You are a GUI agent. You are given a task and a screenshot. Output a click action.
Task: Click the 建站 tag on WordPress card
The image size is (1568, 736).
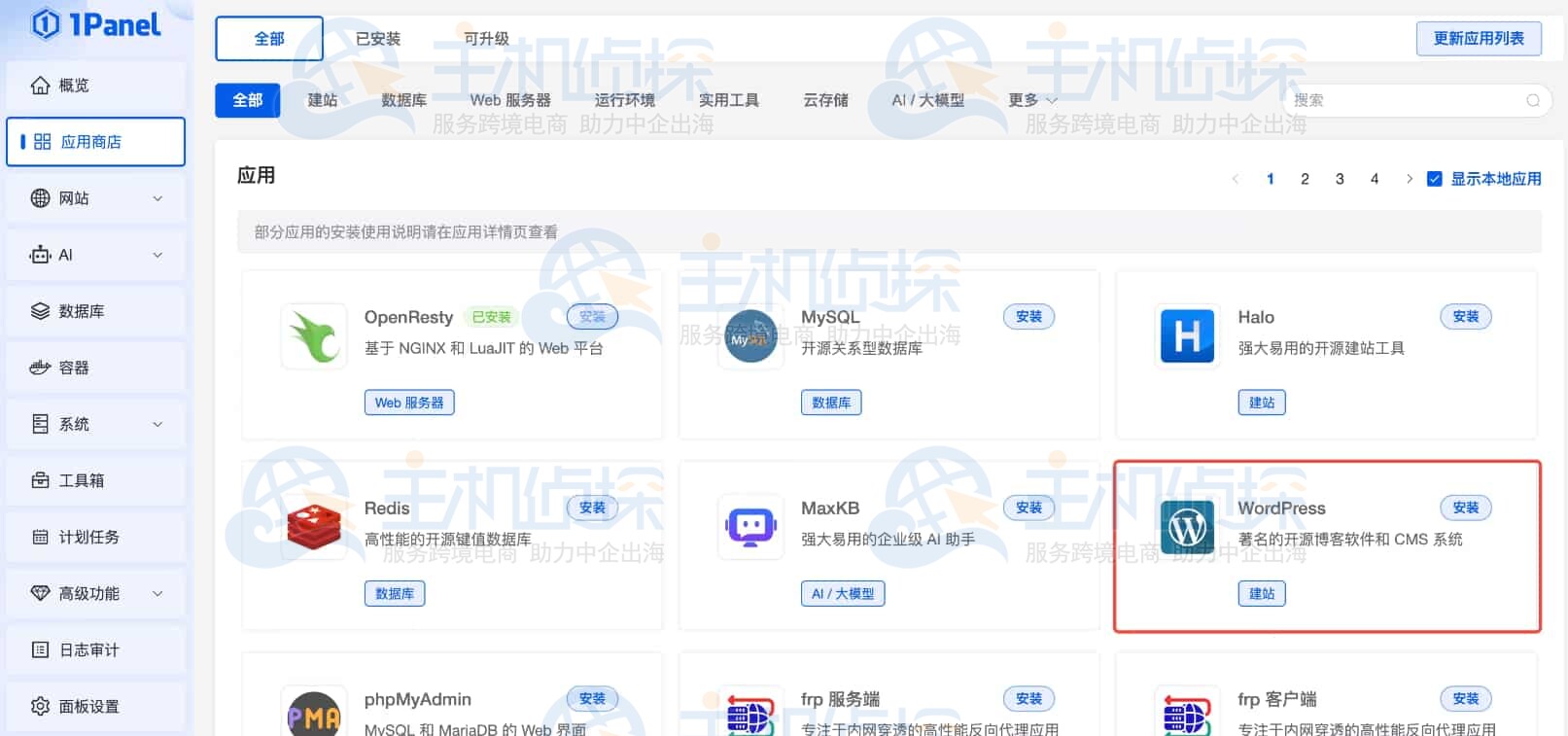click(x=1262, y=594)
